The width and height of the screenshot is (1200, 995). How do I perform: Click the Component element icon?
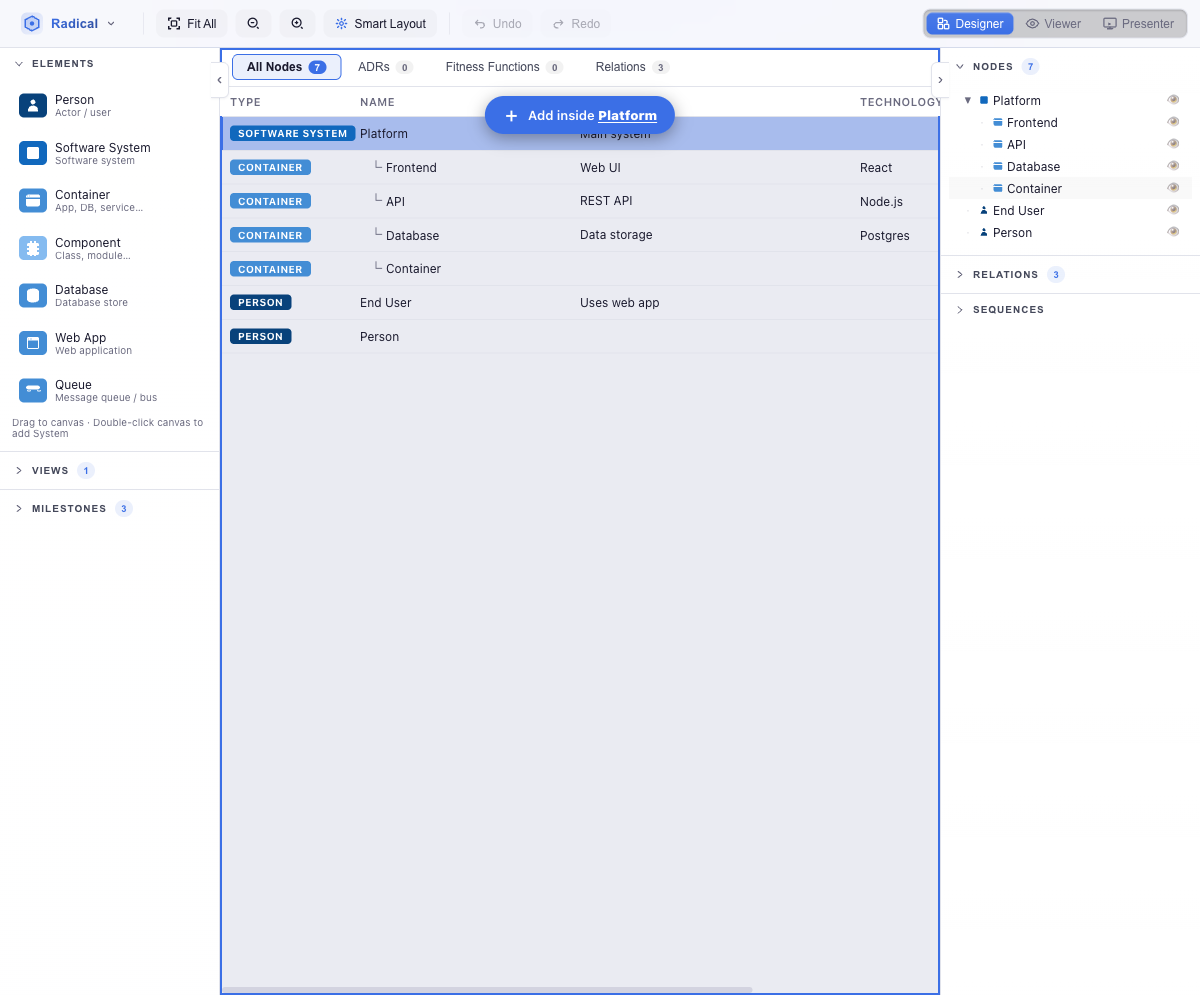click(33, 248)
